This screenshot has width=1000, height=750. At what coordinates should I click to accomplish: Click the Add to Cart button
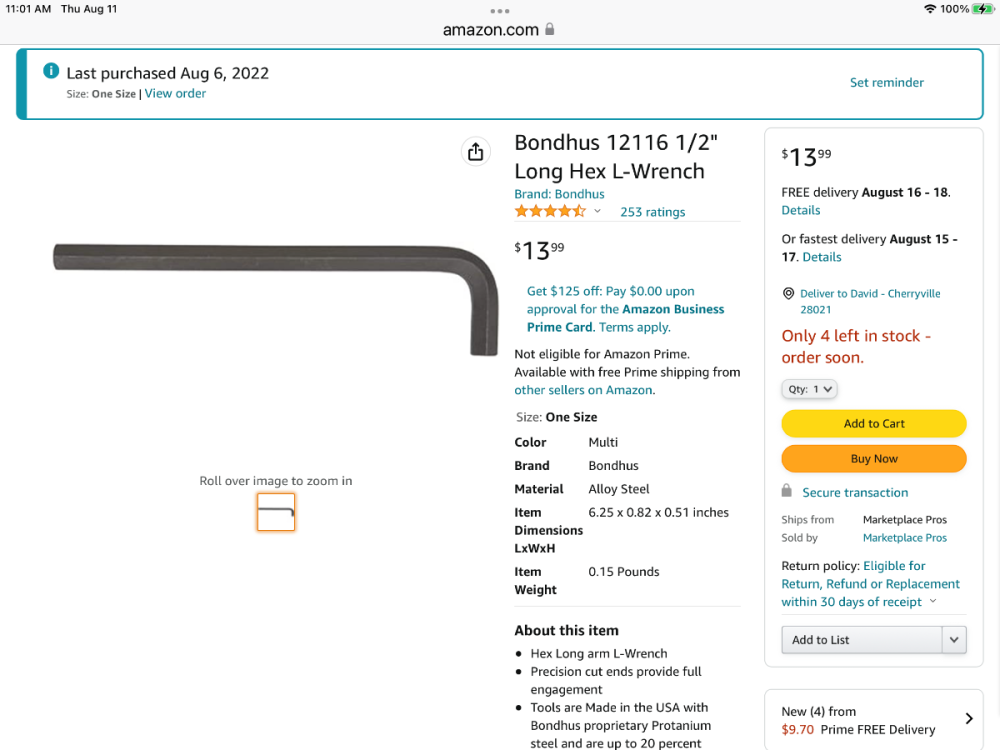(x=874, y=424)
